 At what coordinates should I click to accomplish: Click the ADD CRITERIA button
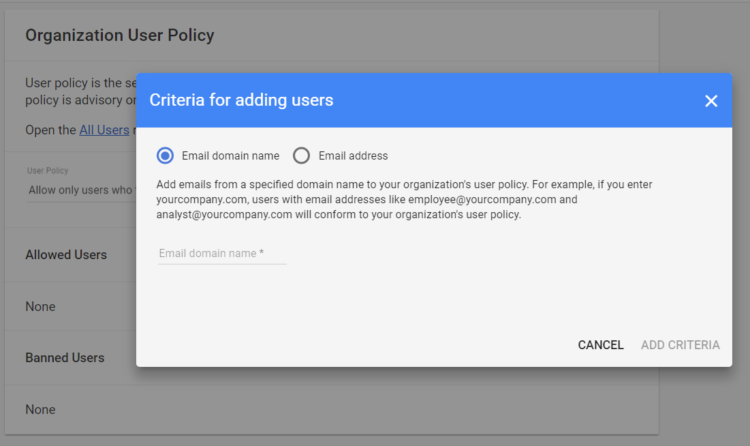[x=680, y=345]
